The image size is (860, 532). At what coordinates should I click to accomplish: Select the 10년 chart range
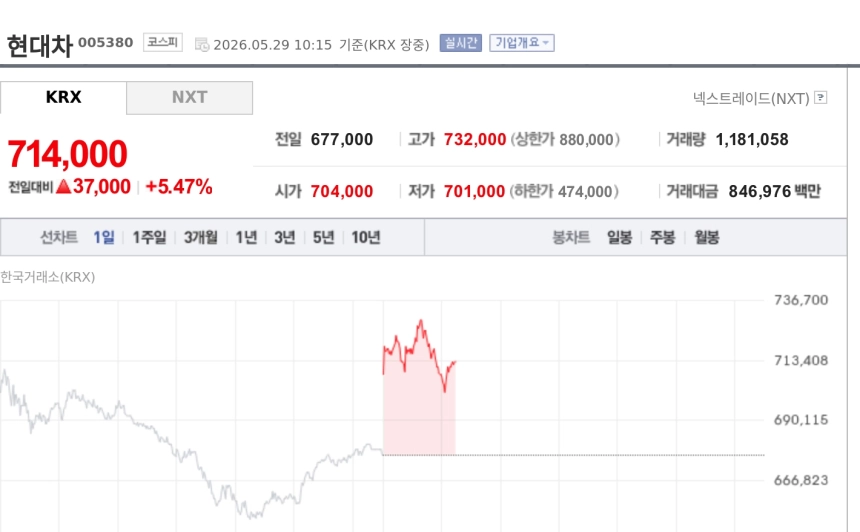(366, 237)
